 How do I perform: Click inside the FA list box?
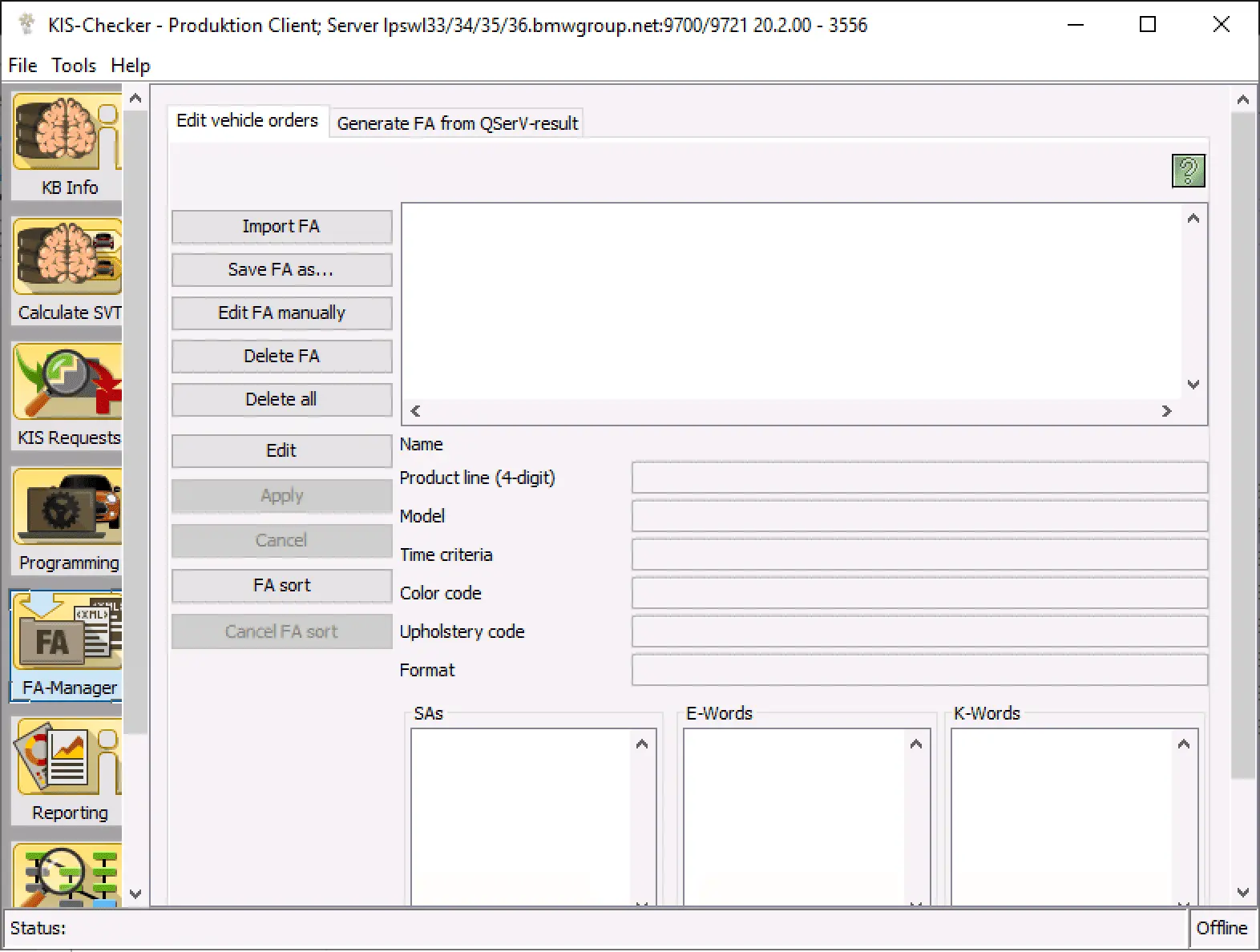792,301
